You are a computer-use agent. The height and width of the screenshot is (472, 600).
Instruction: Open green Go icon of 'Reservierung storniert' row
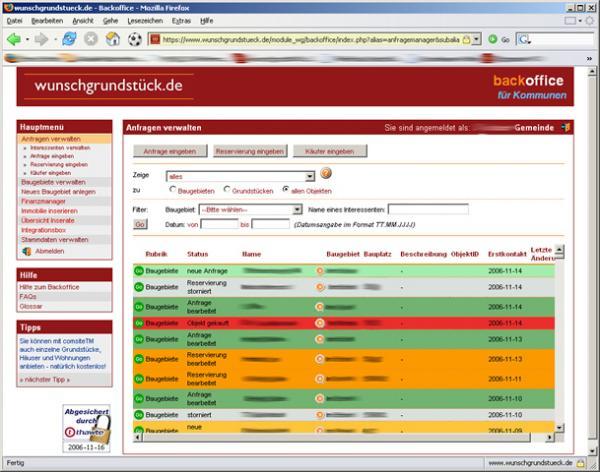click(139, 287)
